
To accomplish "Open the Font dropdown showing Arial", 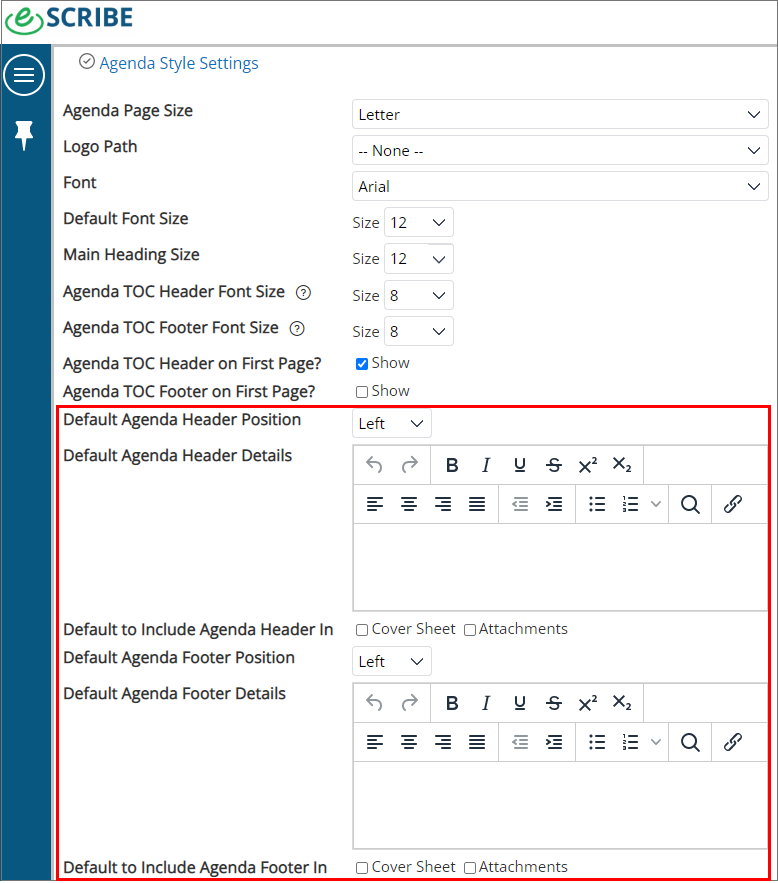I will (x=560, y=186).
